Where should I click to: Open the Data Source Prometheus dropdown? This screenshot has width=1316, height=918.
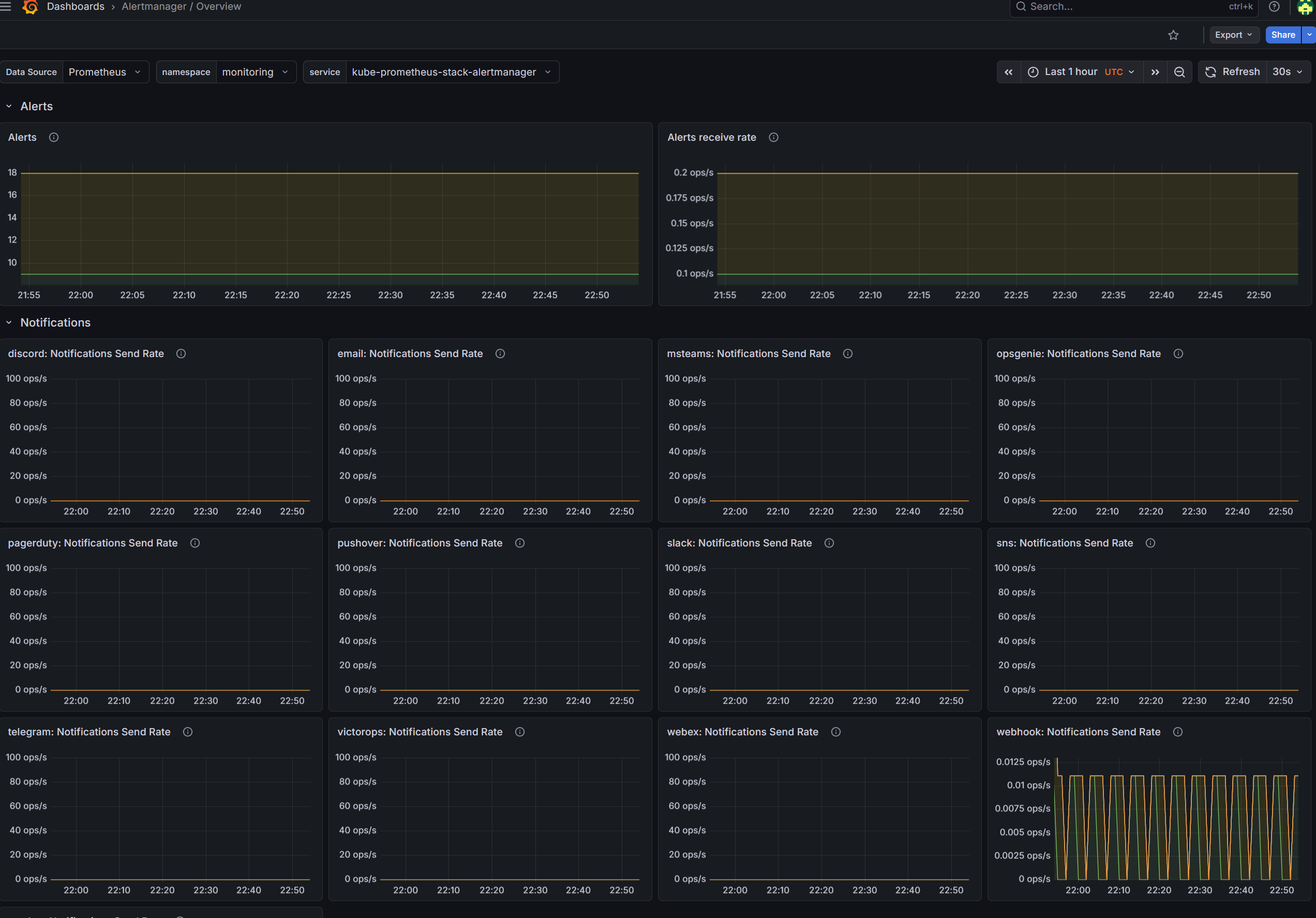pos(105,72)
